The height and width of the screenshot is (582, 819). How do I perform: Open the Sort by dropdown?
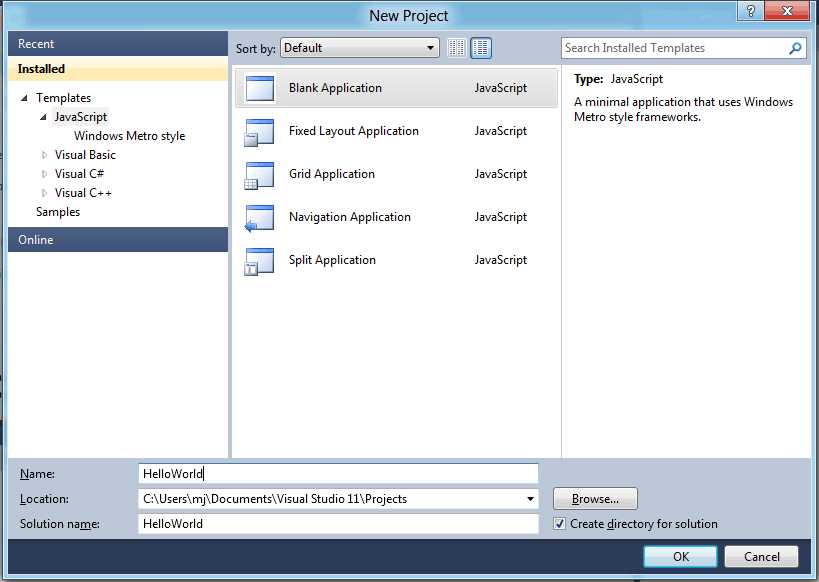click(360, 48)
